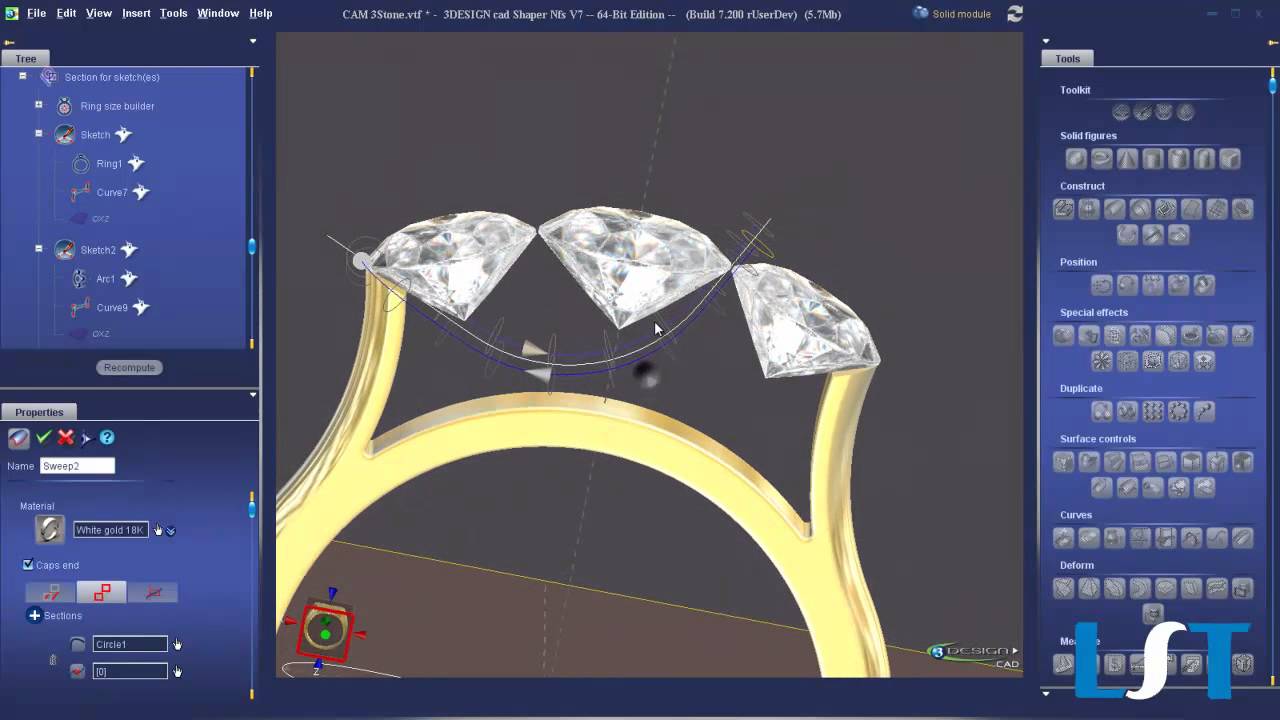The width and height of the screenshot is (1280, 720).
Task: Expand the material dropdown chevron
Action: click(x=171, y=531)
